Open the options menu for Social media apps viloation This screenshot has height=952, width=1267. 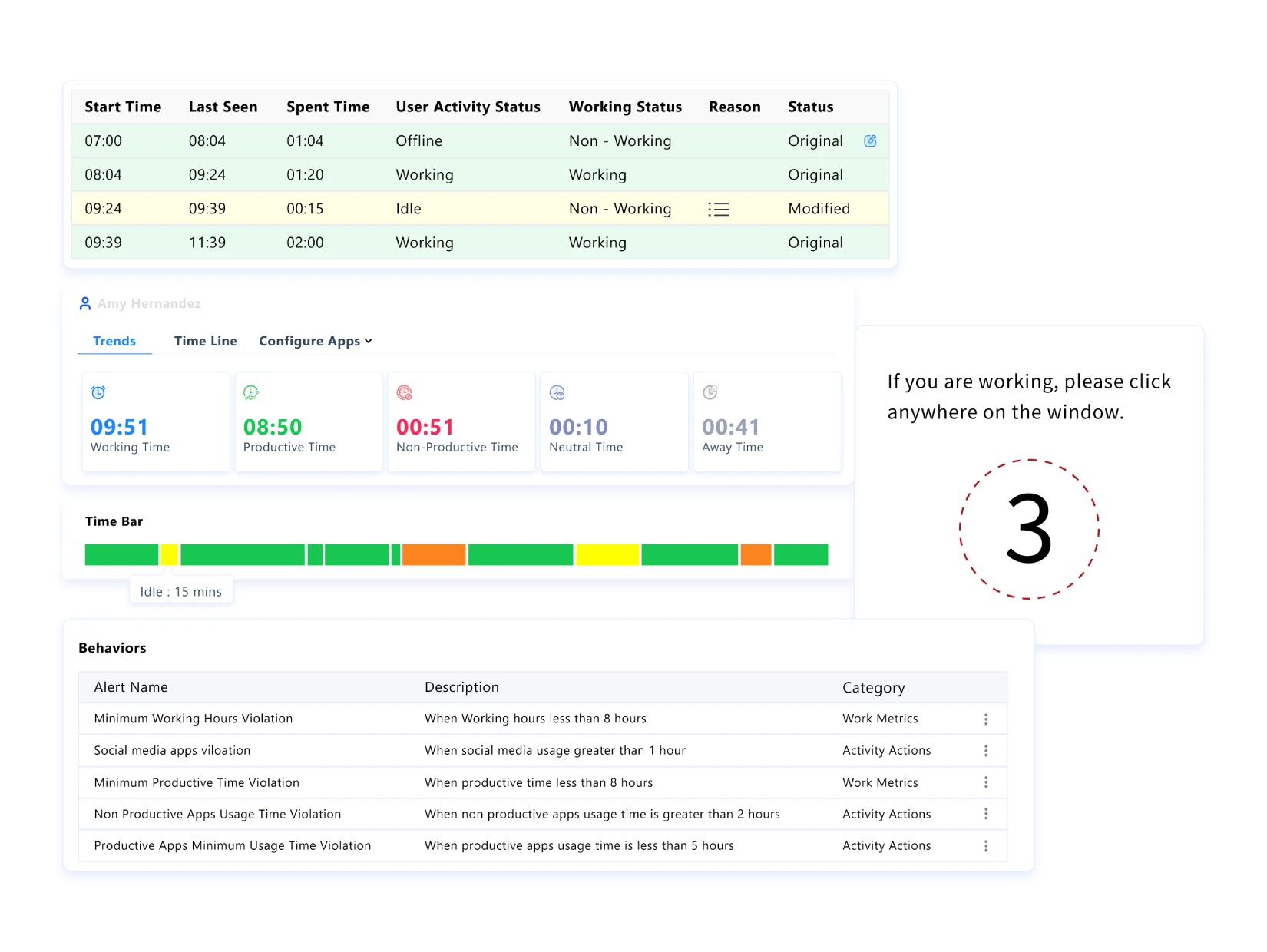[986, 750]
